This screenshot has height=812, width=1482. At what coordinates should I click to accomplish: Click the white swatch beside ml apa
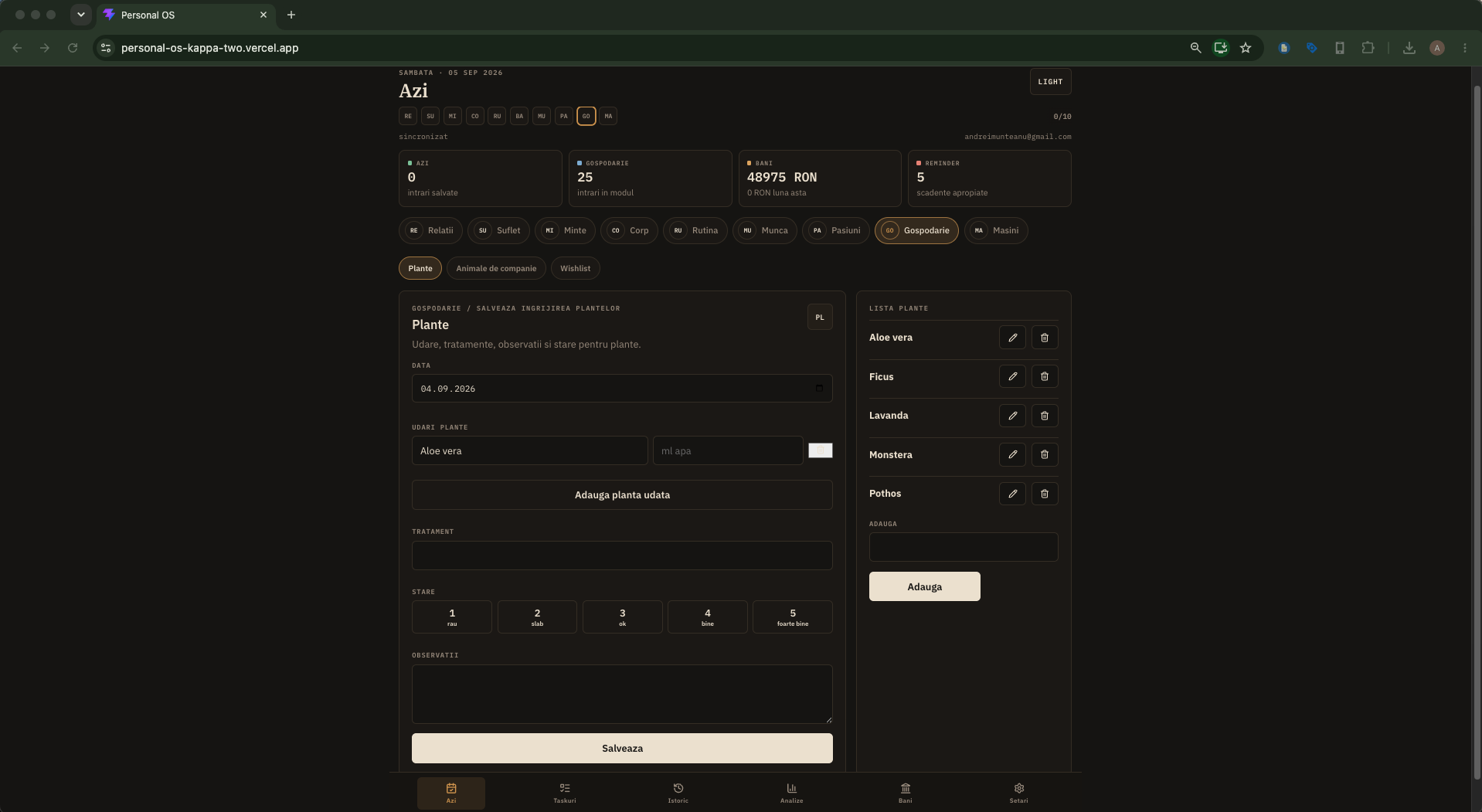pos(821,450)
